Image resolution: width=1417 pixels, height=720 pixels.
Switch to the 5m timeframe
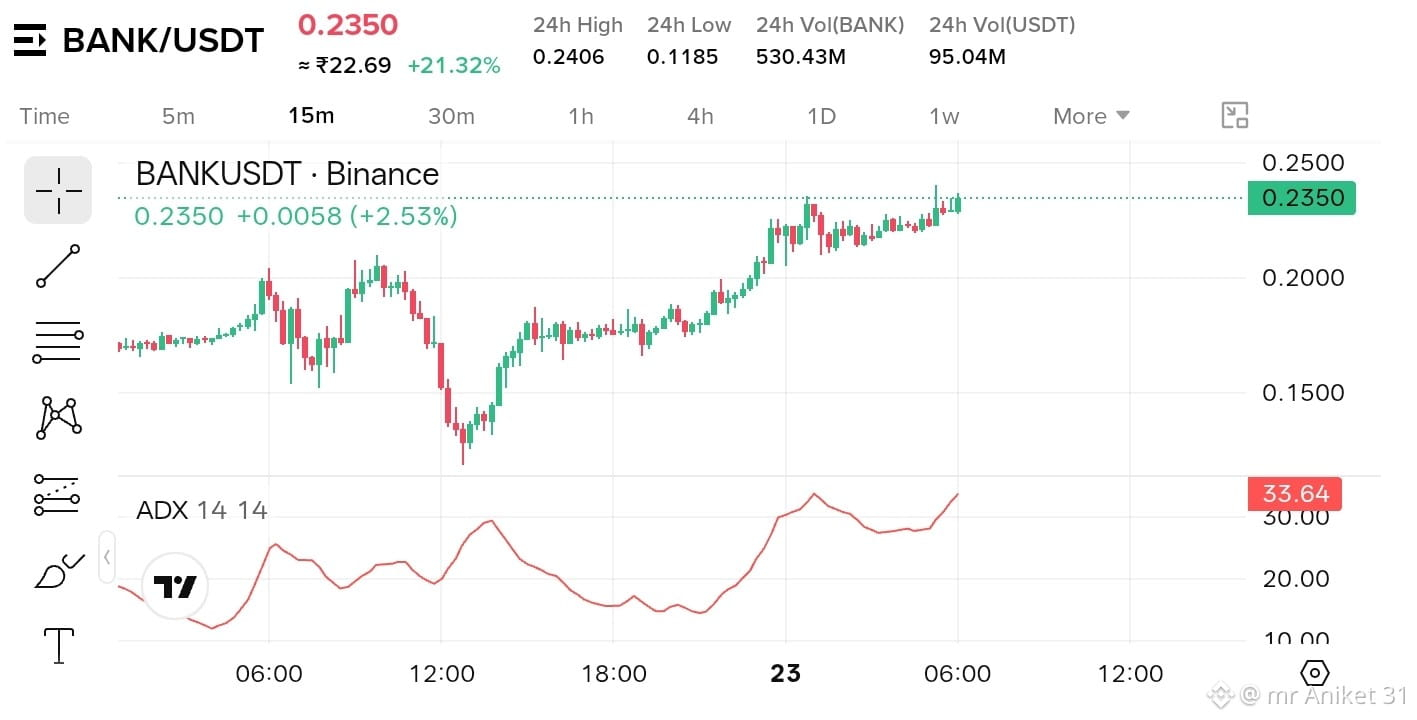[178, 116]
